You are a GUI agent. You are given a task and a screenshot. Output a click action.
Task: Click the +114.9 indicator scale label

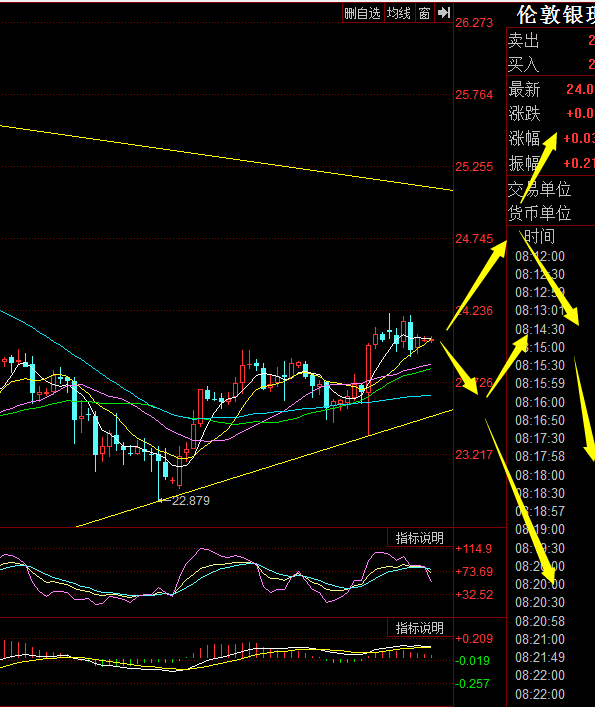click(x=474, y=549)
